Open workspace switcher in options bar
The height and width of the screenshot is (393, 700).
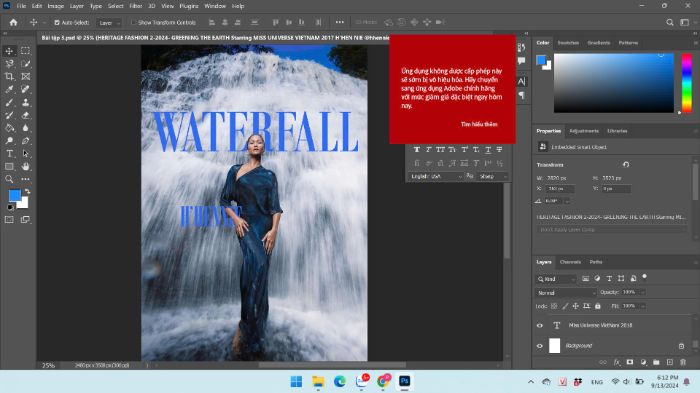click(x=685, y=22)
